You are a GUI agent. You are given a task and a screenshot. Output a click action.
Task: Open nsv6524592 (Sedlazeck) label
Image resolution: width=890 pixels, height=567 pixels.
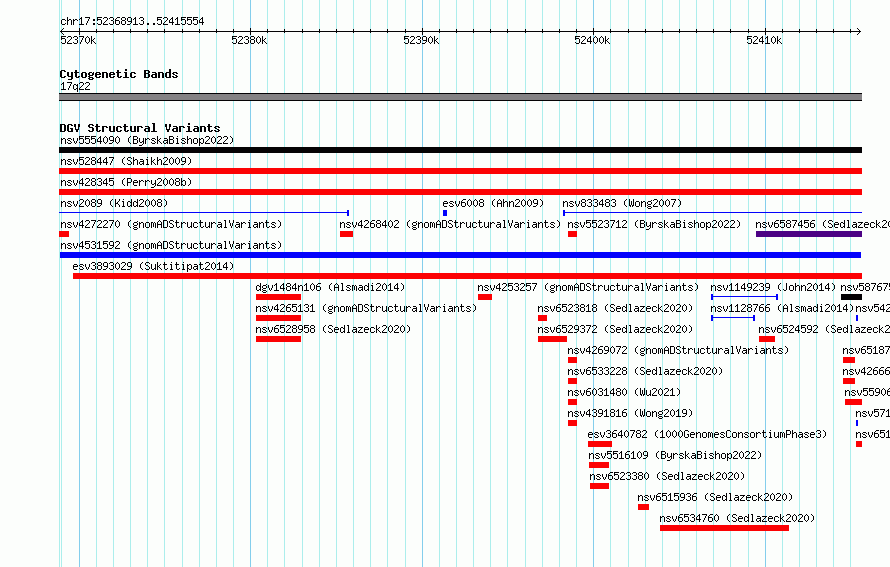(824, 329)
